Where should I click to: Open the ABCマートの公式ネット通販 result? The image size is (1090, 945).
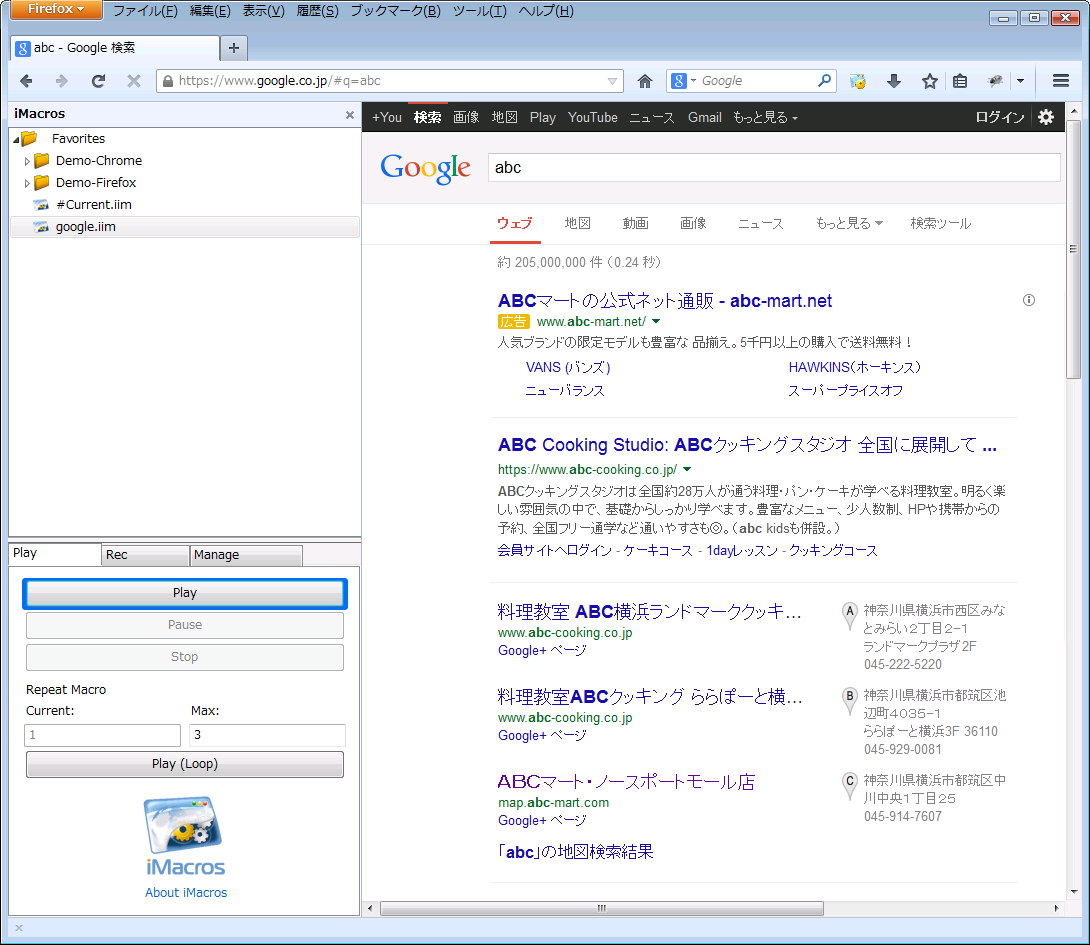point(665,300)
